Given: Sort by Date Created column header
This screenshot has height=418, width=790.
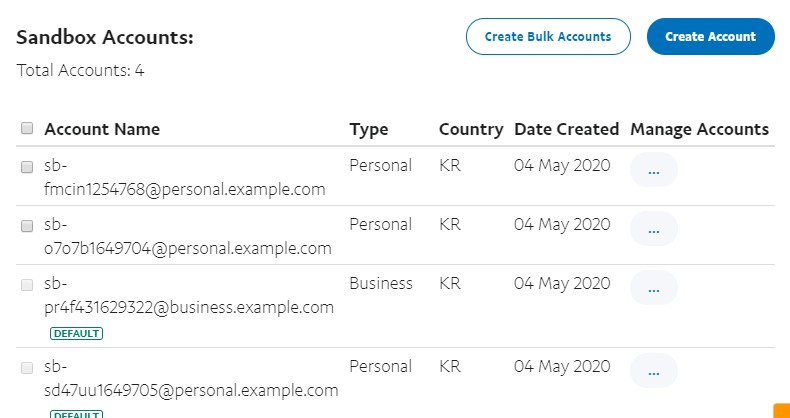Looking at the screenshot, I should pyautogui.click(x=566, y=129).
